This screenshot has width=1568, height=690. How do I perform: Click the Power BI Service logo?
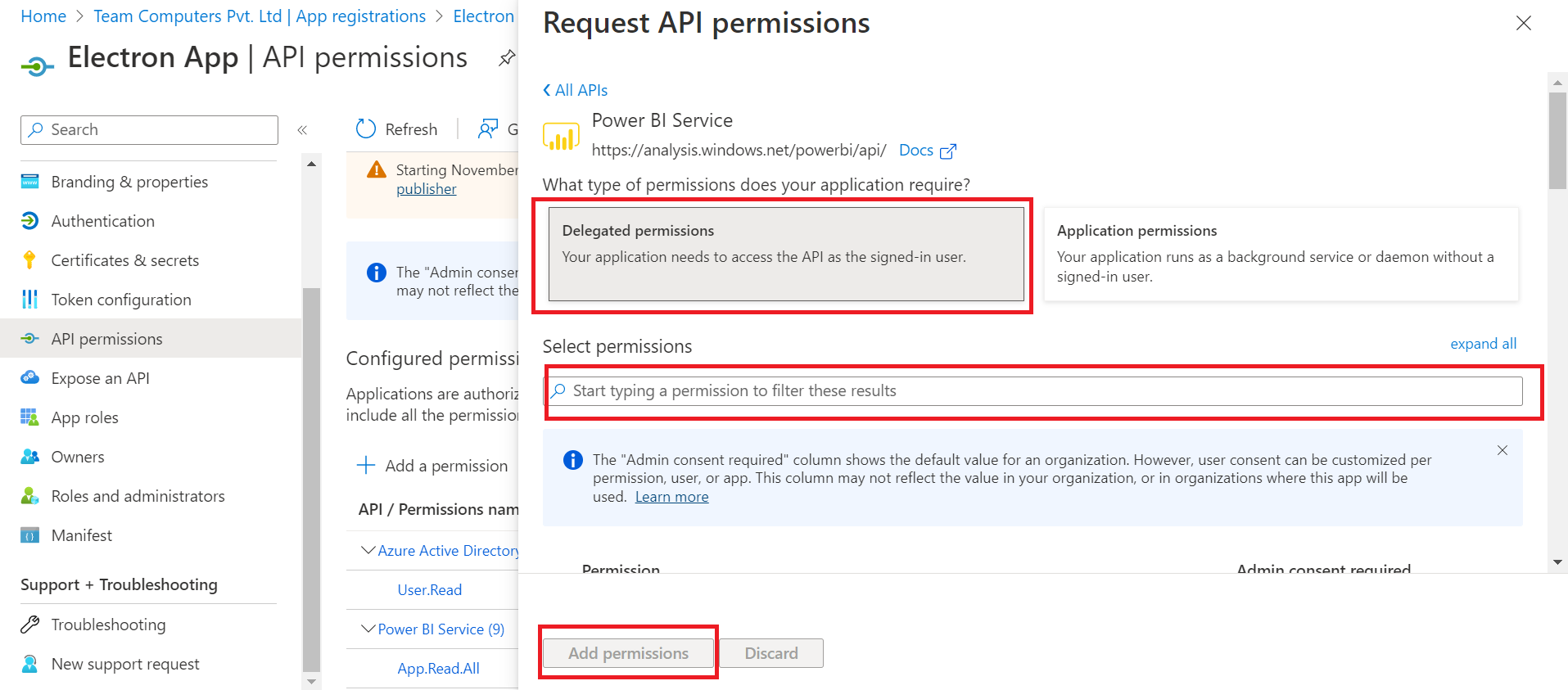coord(561,136)
